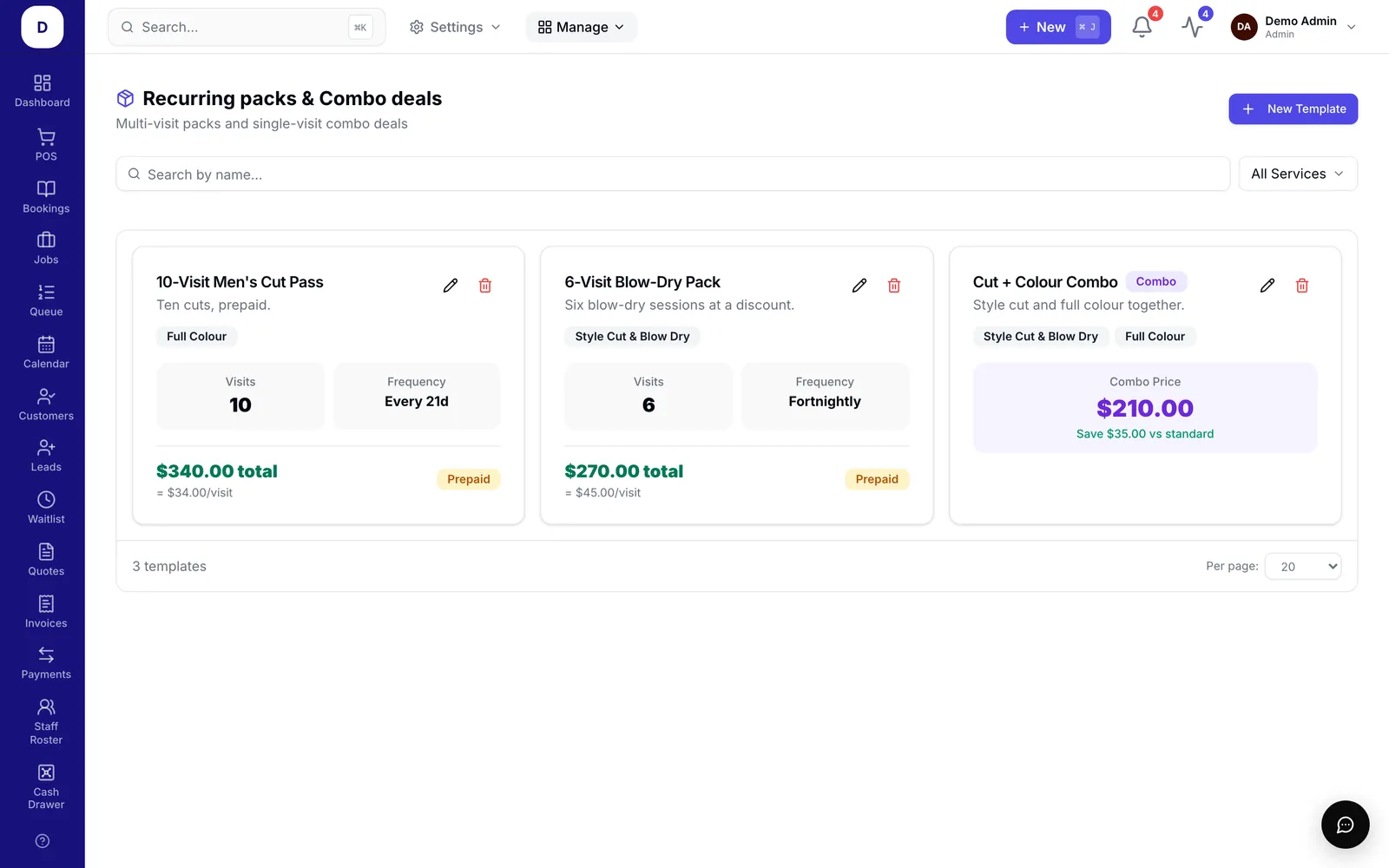
Task: Click the Search by name field
Action: pyautogui.click(x=673, y=174)
